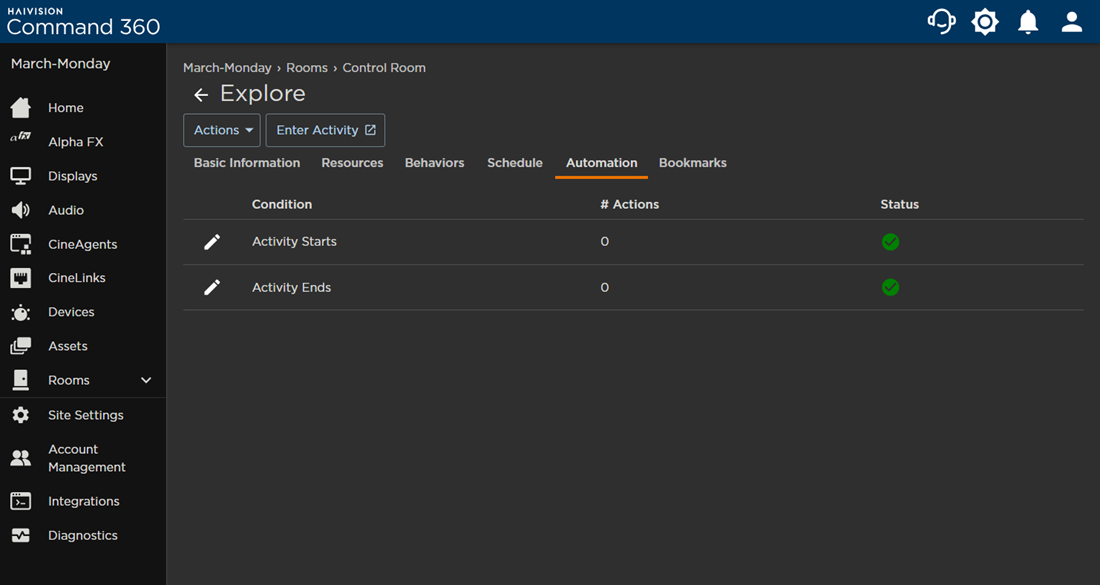Screen dimensions: 1100x585
Task: Open CineAgents sidebar entry
Action: coord(83,244)
